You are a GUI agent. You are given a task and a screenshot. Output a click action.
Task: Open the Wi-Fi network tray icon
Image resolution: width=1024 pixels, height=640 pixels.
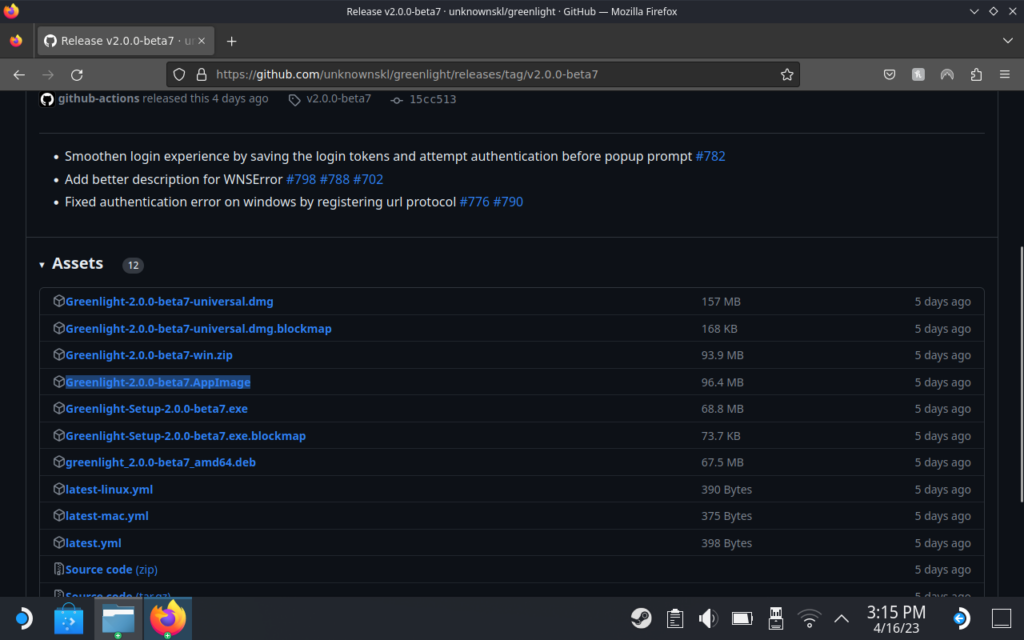click(x=809, y=618)
